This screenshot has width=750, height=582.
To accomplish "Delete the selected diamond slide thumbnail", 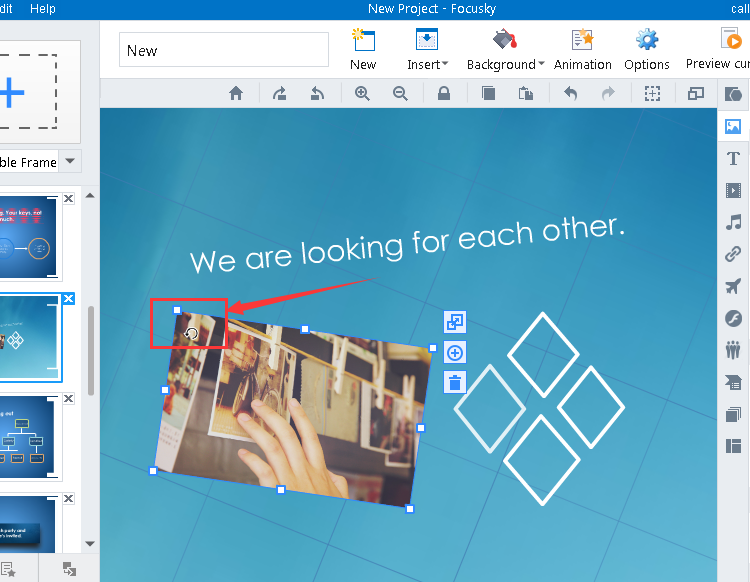I will (69, 298).
